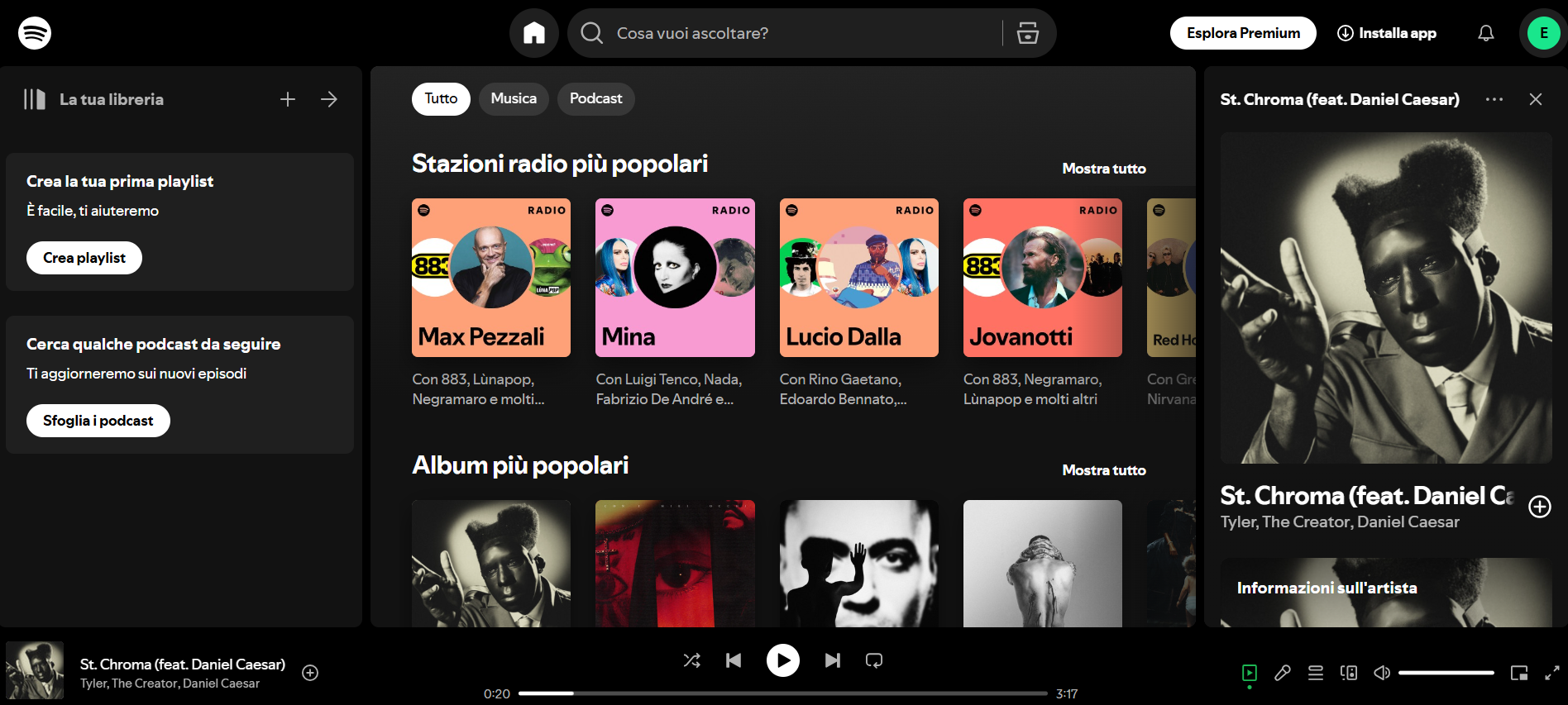Go back to the previous track
This screenshot has width=1568, height=705.
(x=734, y=660)
